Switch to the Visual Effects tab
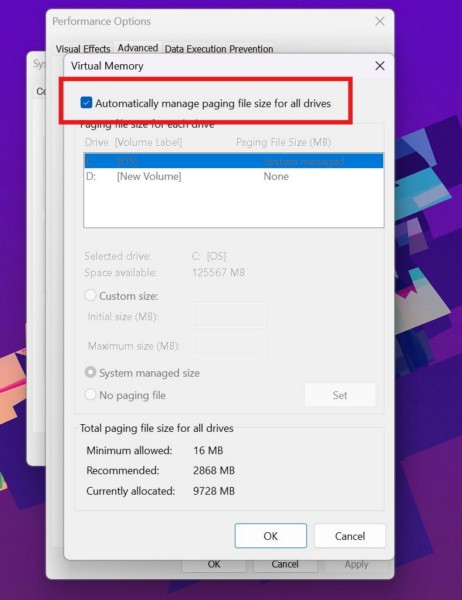 tap(83, 49)
